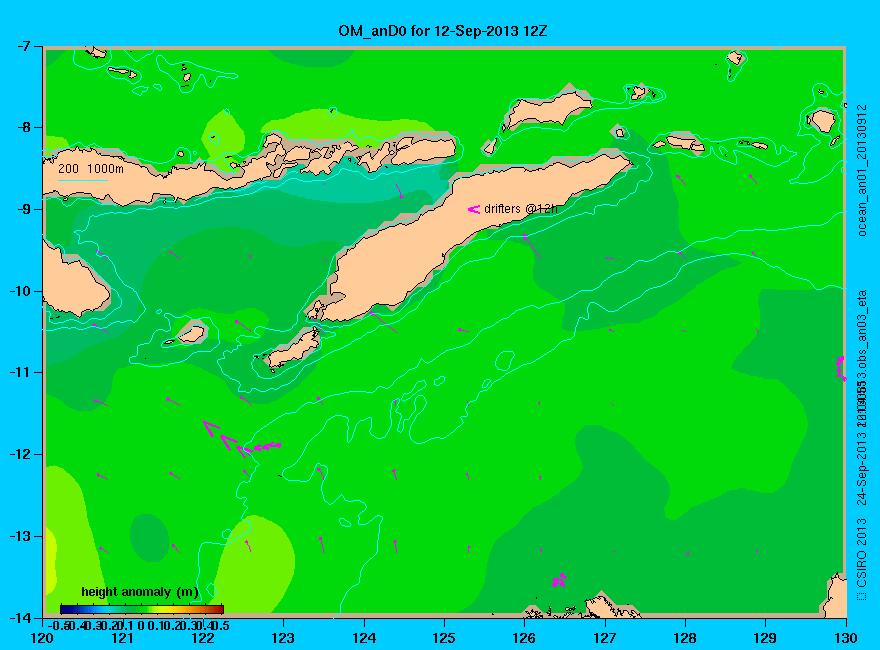Image resolution: width=880 pixels, height=650 pixels.
Task: Click the 'CSIRO 2013' vertical credit text
Action: tap(862, 553)
